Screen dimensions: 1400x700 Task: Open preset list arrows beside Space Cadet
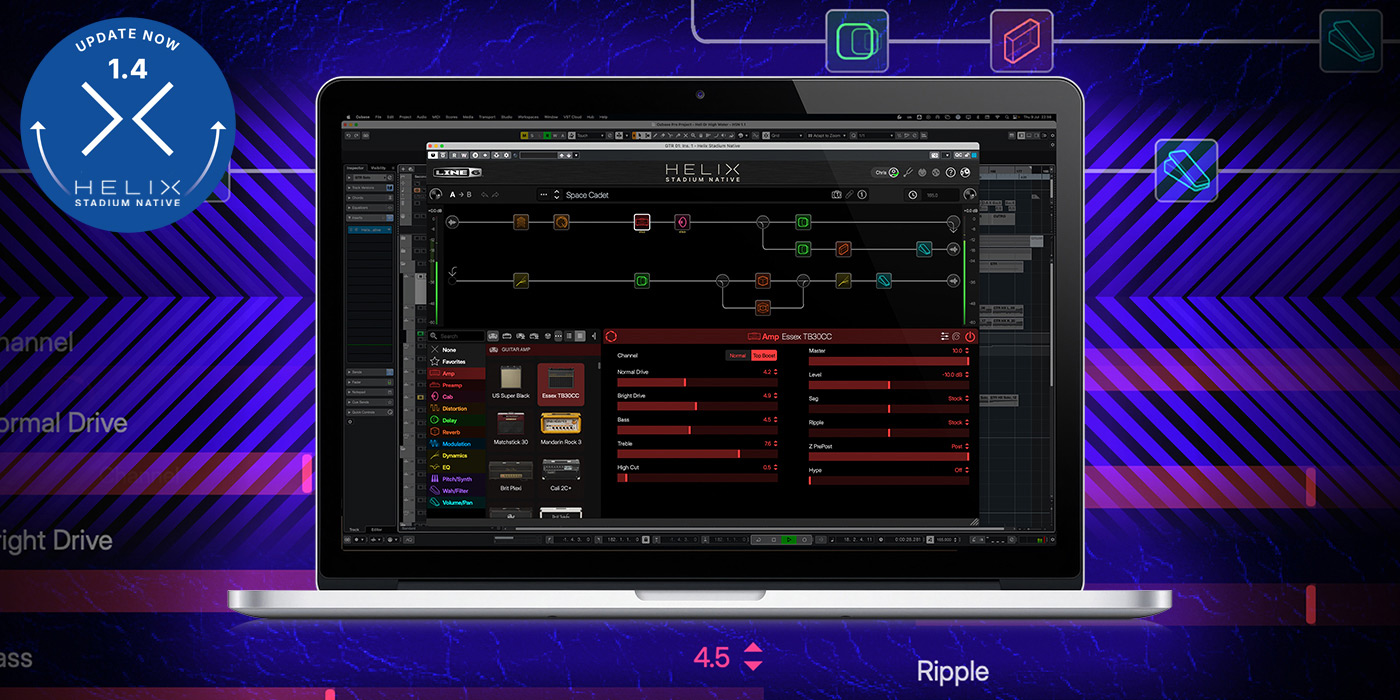pos(557,195)
